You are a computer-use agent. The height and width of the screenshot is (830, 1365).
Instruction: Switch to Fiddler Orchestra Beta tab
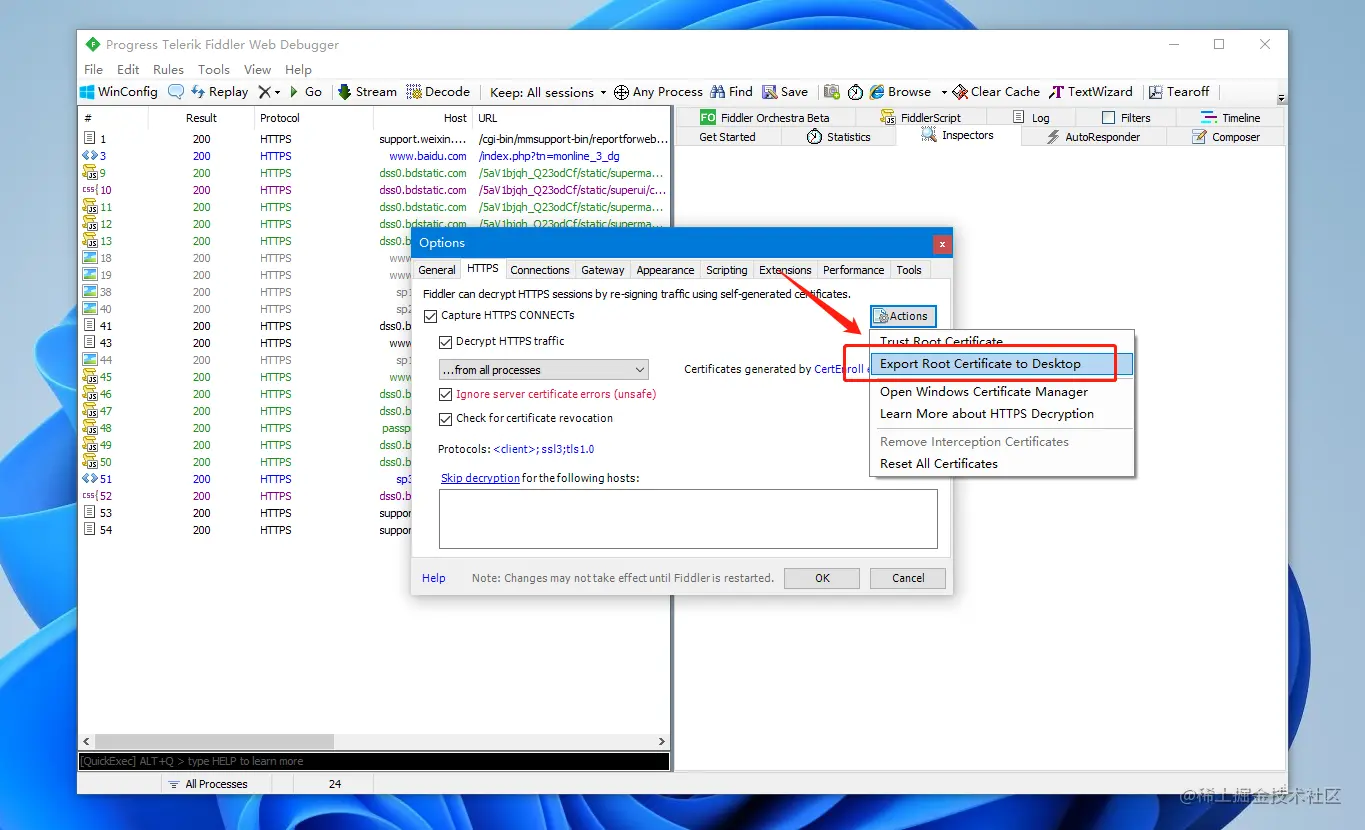pos(765,117)
